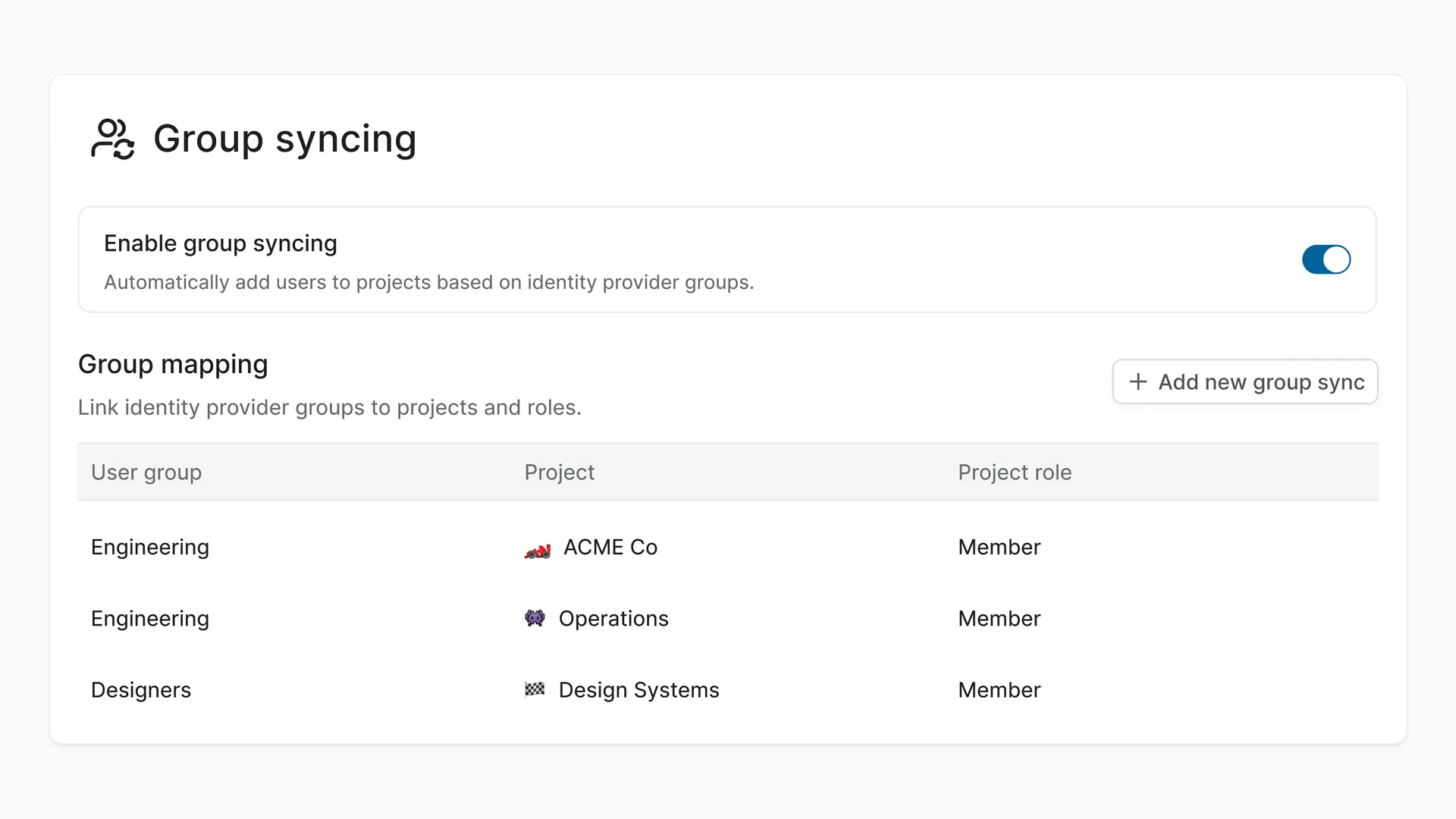Click the 'Automatically add users to projects' description

[429, 282]
